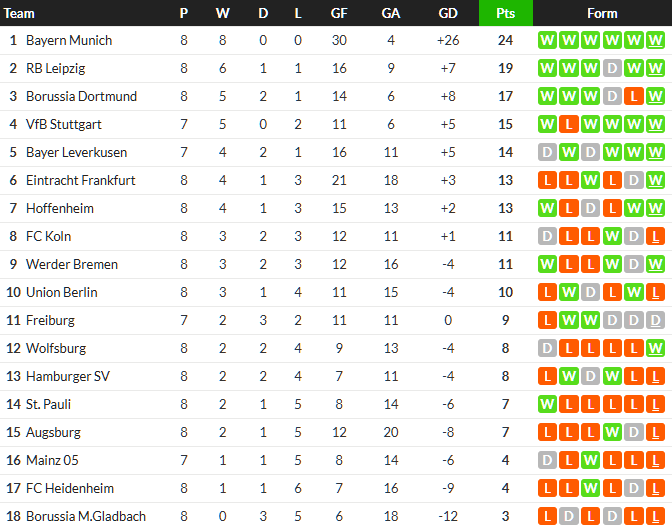
Task: Click the win badge in Augsburg's form
Action: 612,433
